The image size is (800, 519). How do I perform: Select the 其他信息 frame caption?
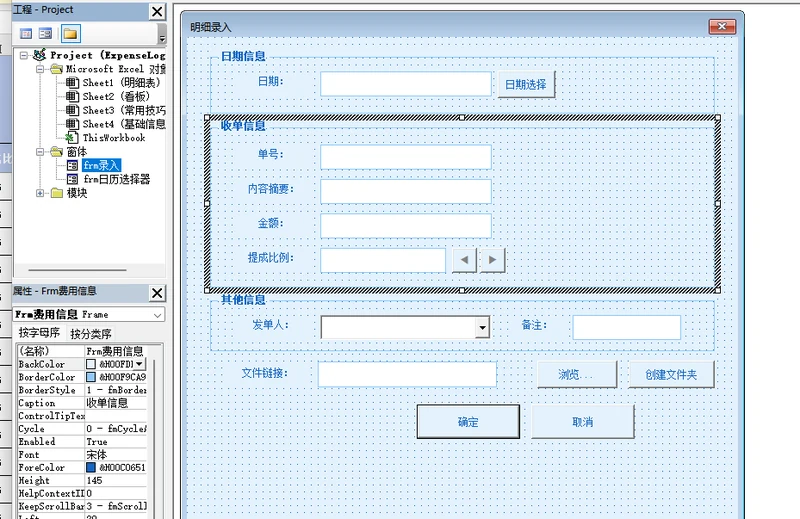tap(243, 300)
